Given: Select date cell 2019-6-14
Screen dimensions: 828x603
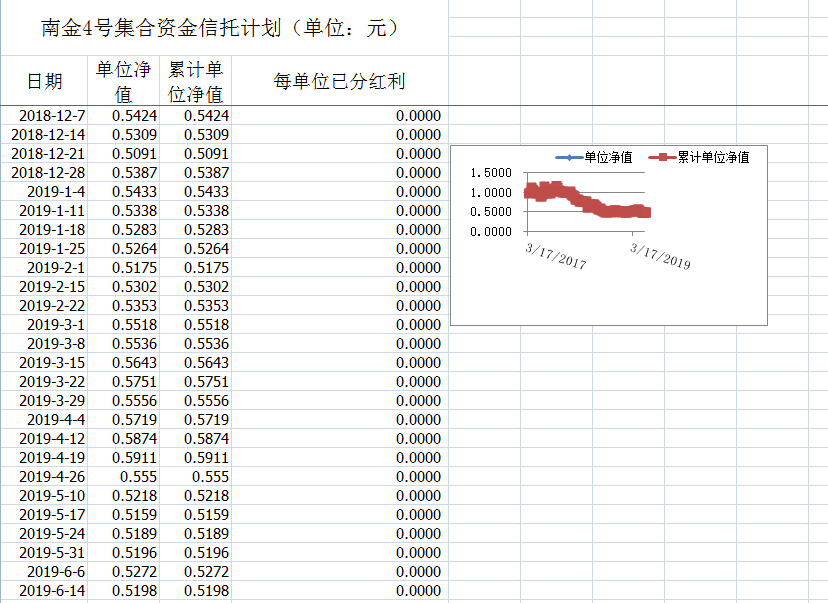Looking at the screenshot, I should 44,591.
